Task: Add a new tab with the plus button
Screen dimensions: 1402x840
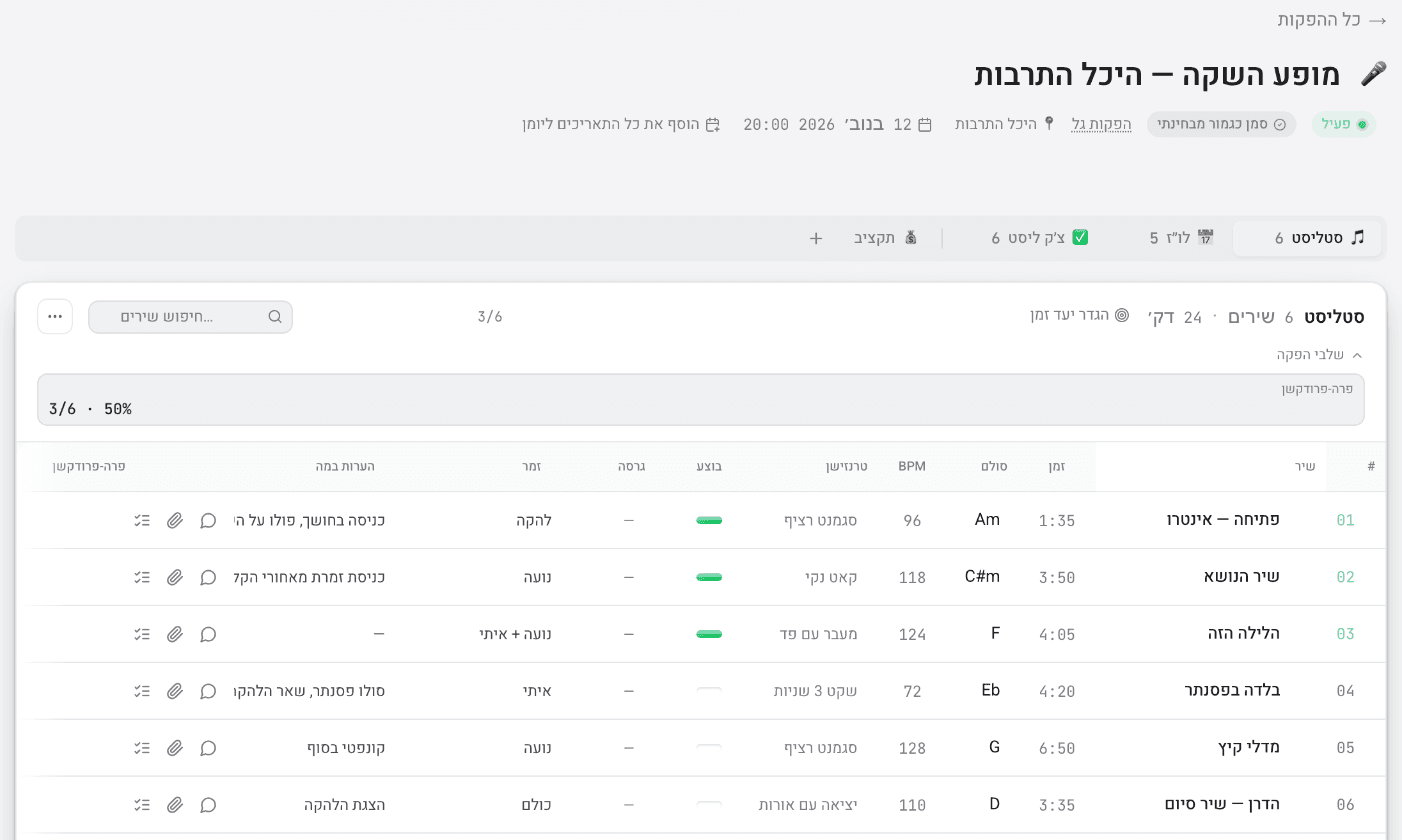Action: click(x=816, y=238)
